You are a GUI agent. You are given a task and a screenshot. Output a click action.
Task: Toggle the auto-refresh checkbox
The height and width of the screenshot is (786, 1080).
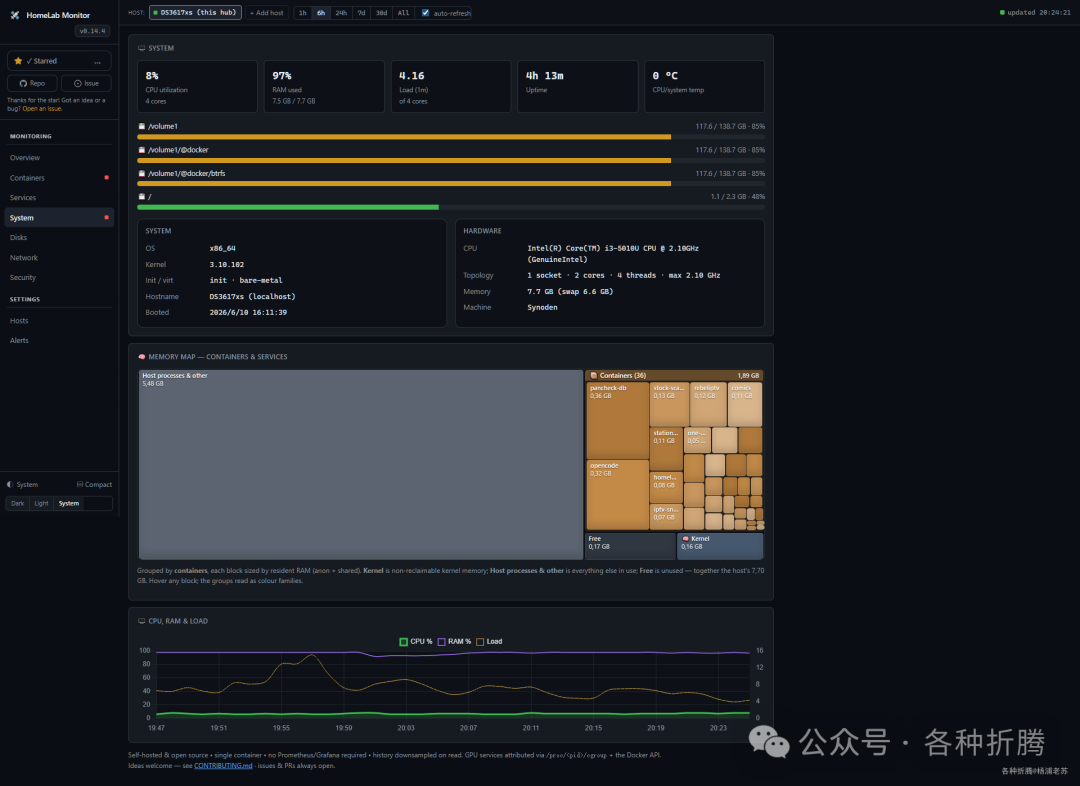tap(426, 12)
